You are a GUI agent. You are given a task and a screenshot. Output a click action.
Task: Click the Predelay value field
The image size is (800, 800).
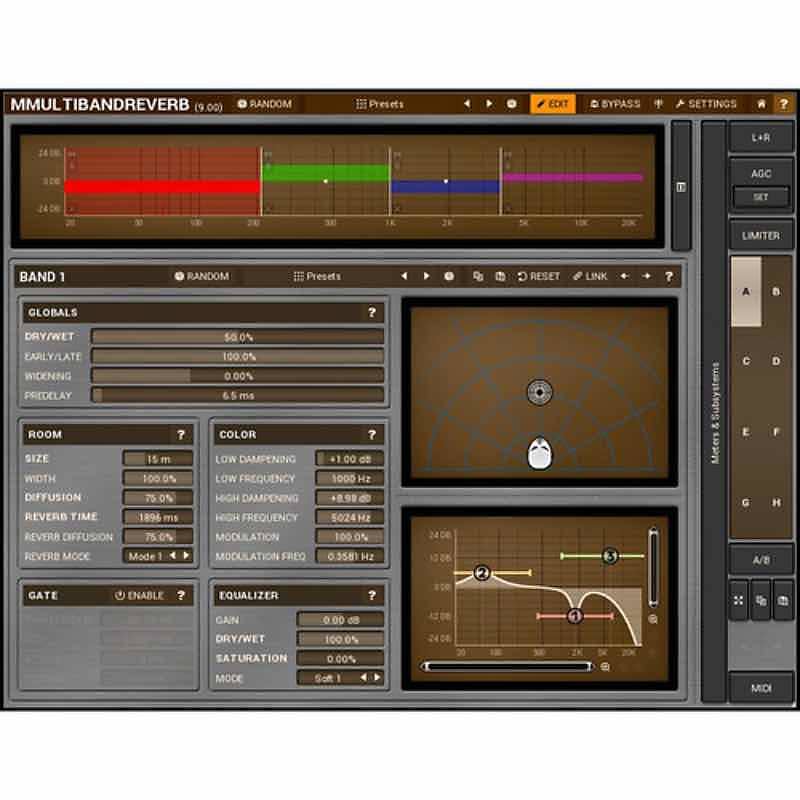tap(235, 395)
